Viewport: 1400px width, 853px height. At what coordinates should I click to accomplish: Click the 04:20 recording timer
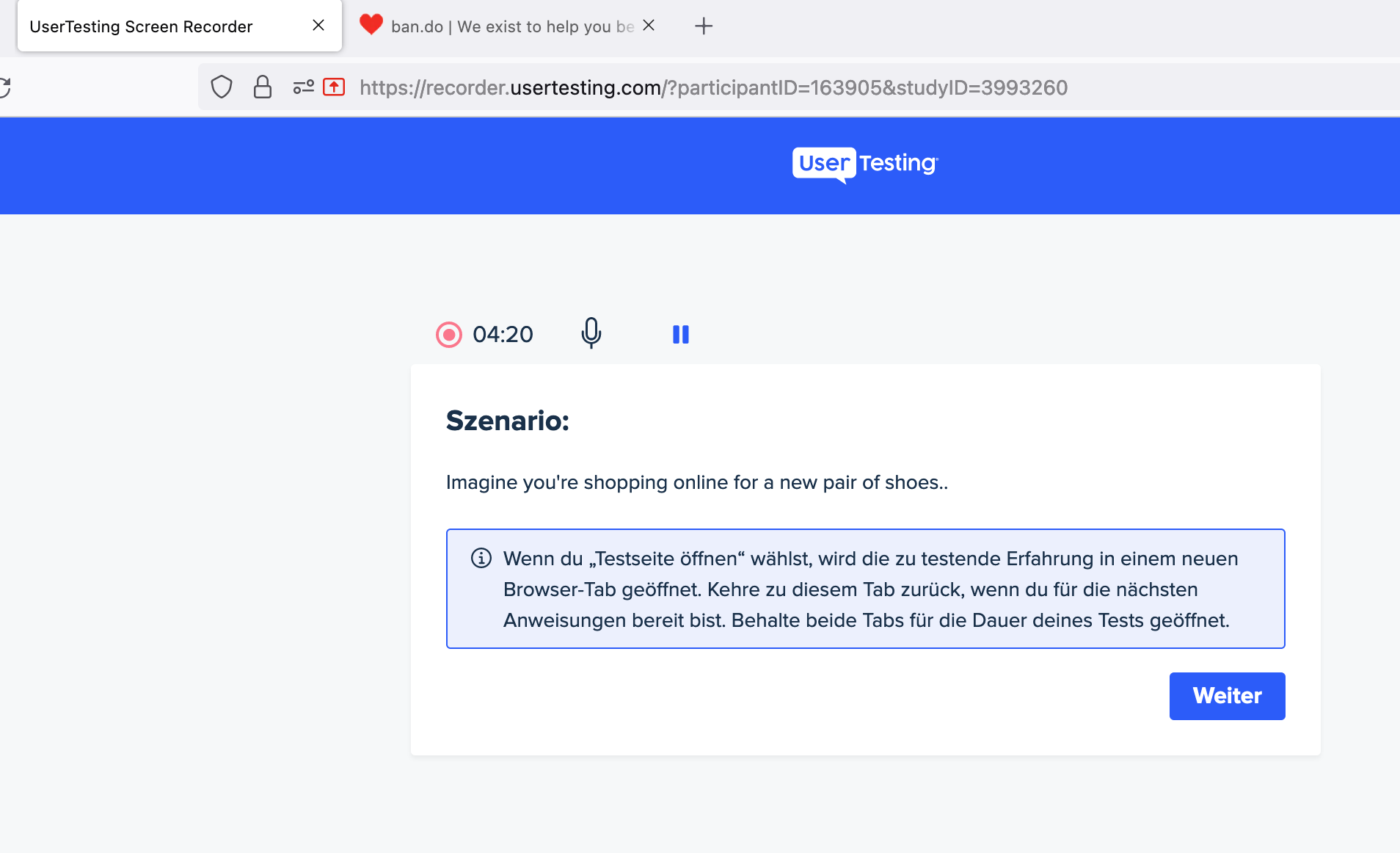tap(503, 335)
